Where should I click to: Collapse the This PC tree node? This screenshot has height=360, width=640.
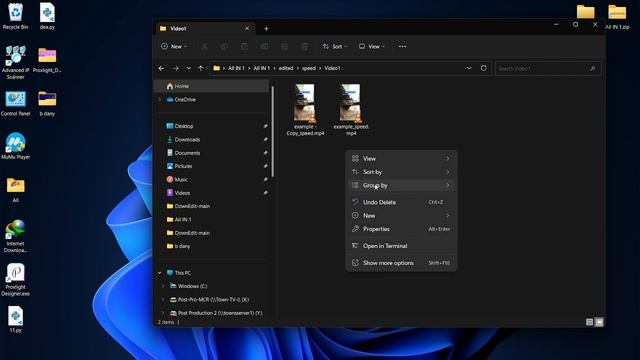[x=160, y=273]
